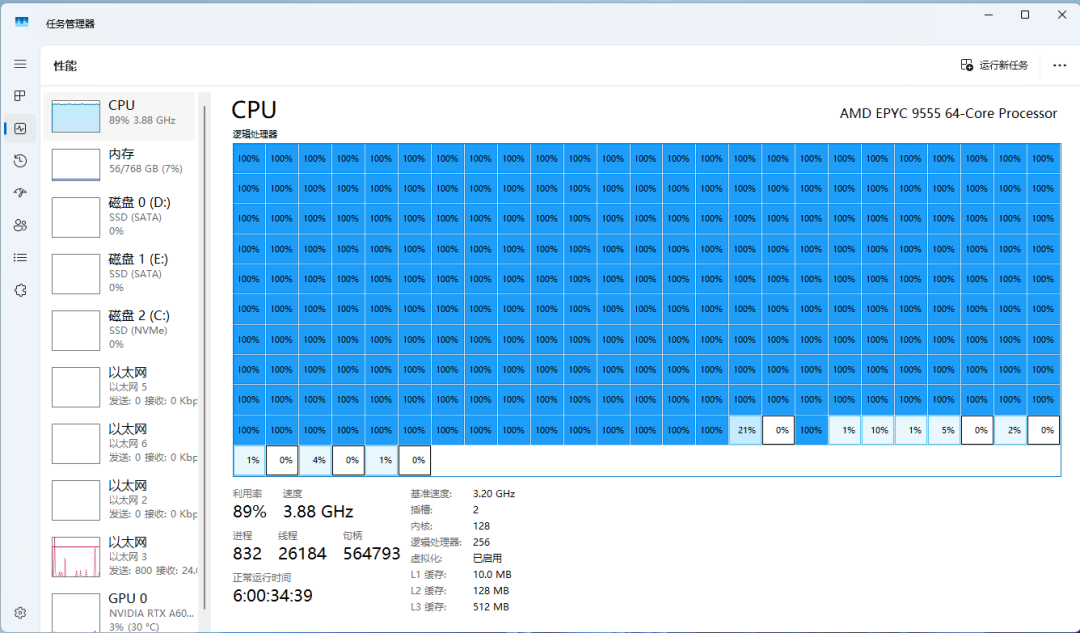Open the Users page icon
The height and width of the screenshot is (633, 1080).
tap(20, 225)
